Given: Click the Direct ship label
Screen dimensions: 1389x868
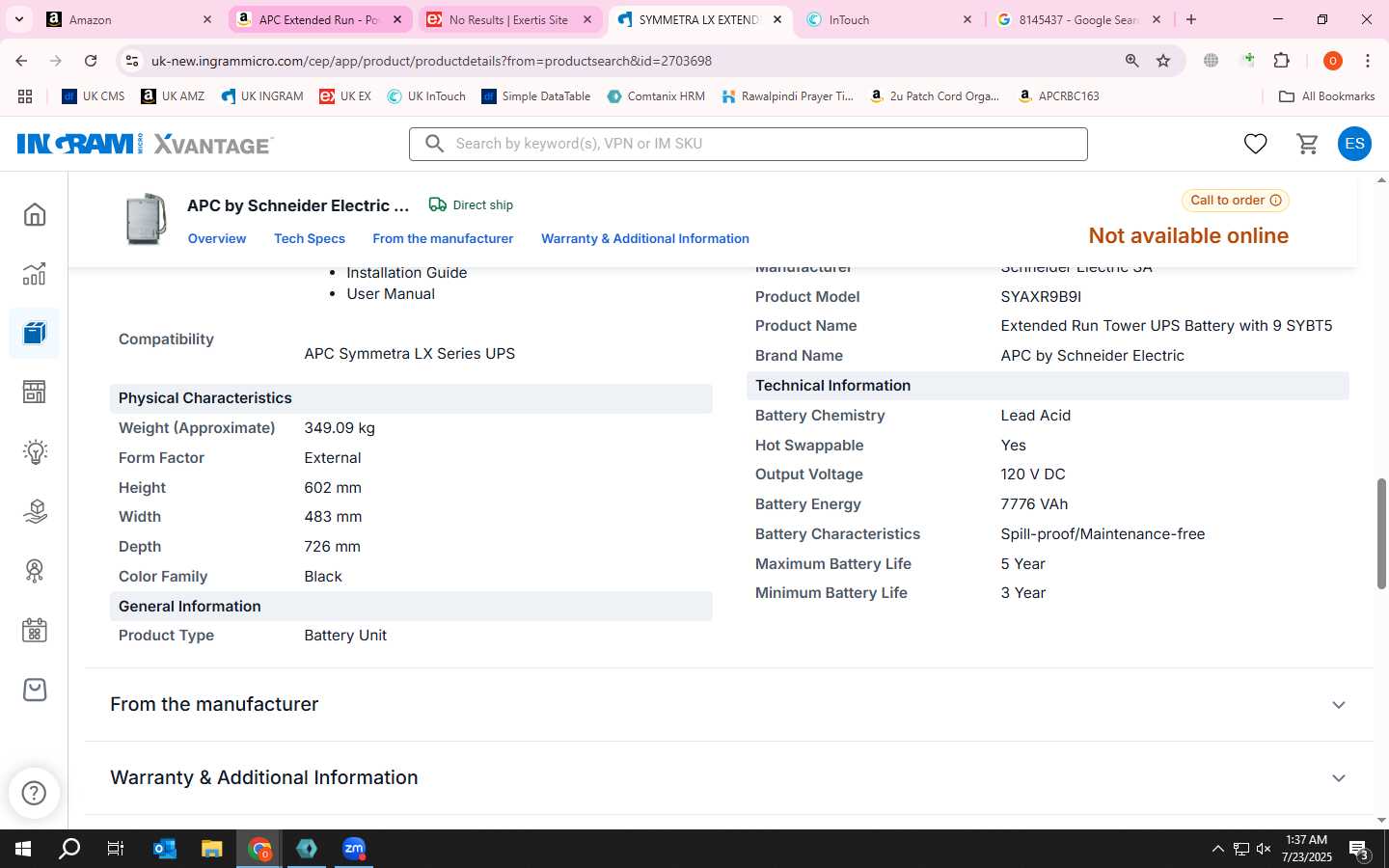Looking at the screenshot, I should click(482, 205).
